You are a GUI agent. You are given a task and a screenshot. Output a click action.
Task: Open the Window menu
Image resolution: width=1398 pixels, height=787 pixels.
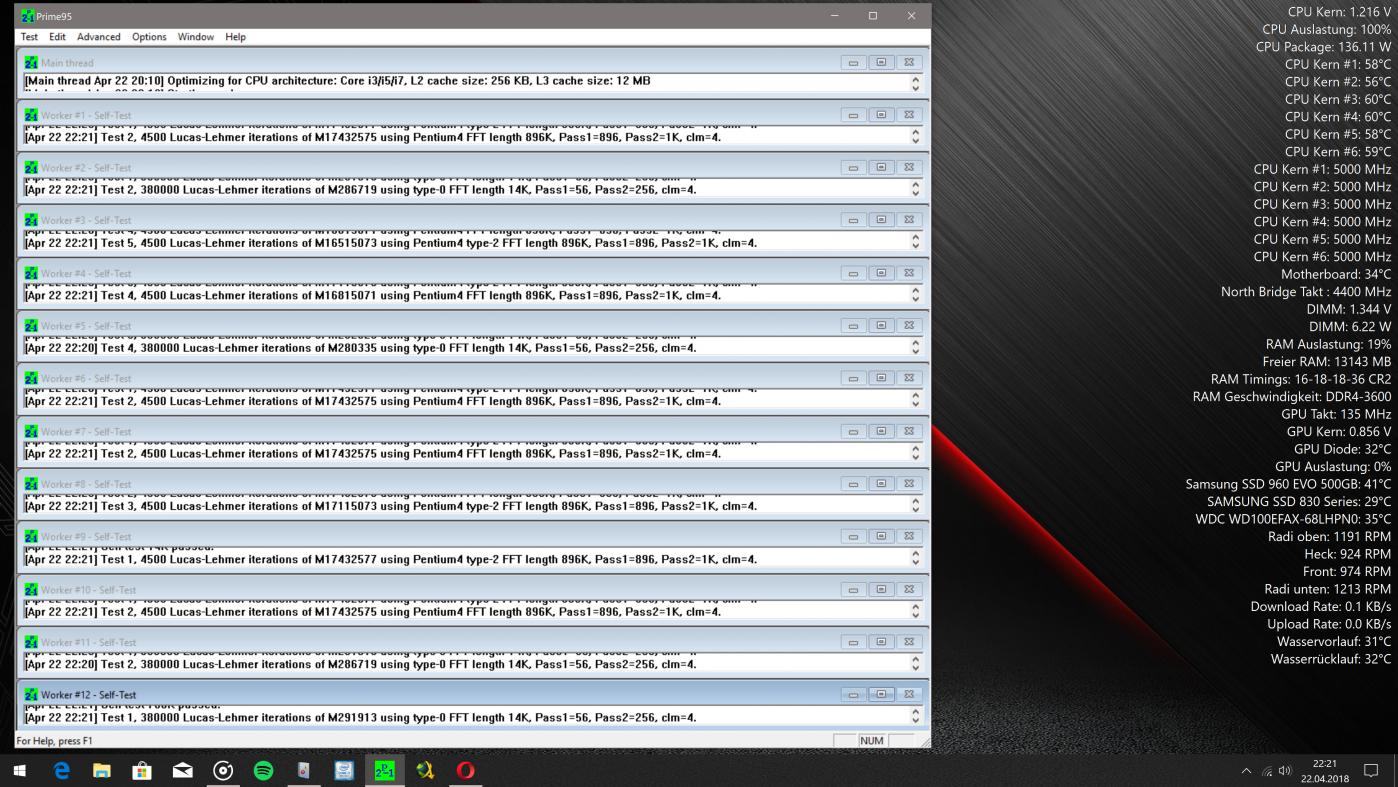click(x=196, y=37)
